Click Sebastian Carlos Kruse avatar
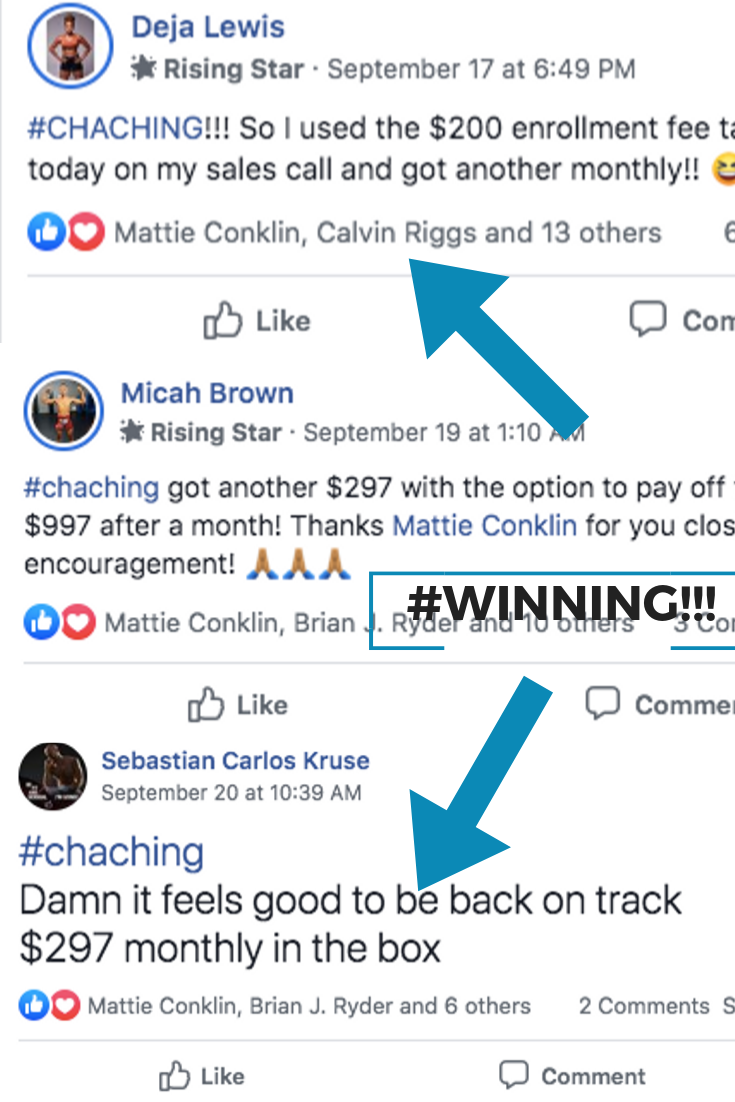The image size is (735, 1102). pyautogui.click(x=53, y=777)
